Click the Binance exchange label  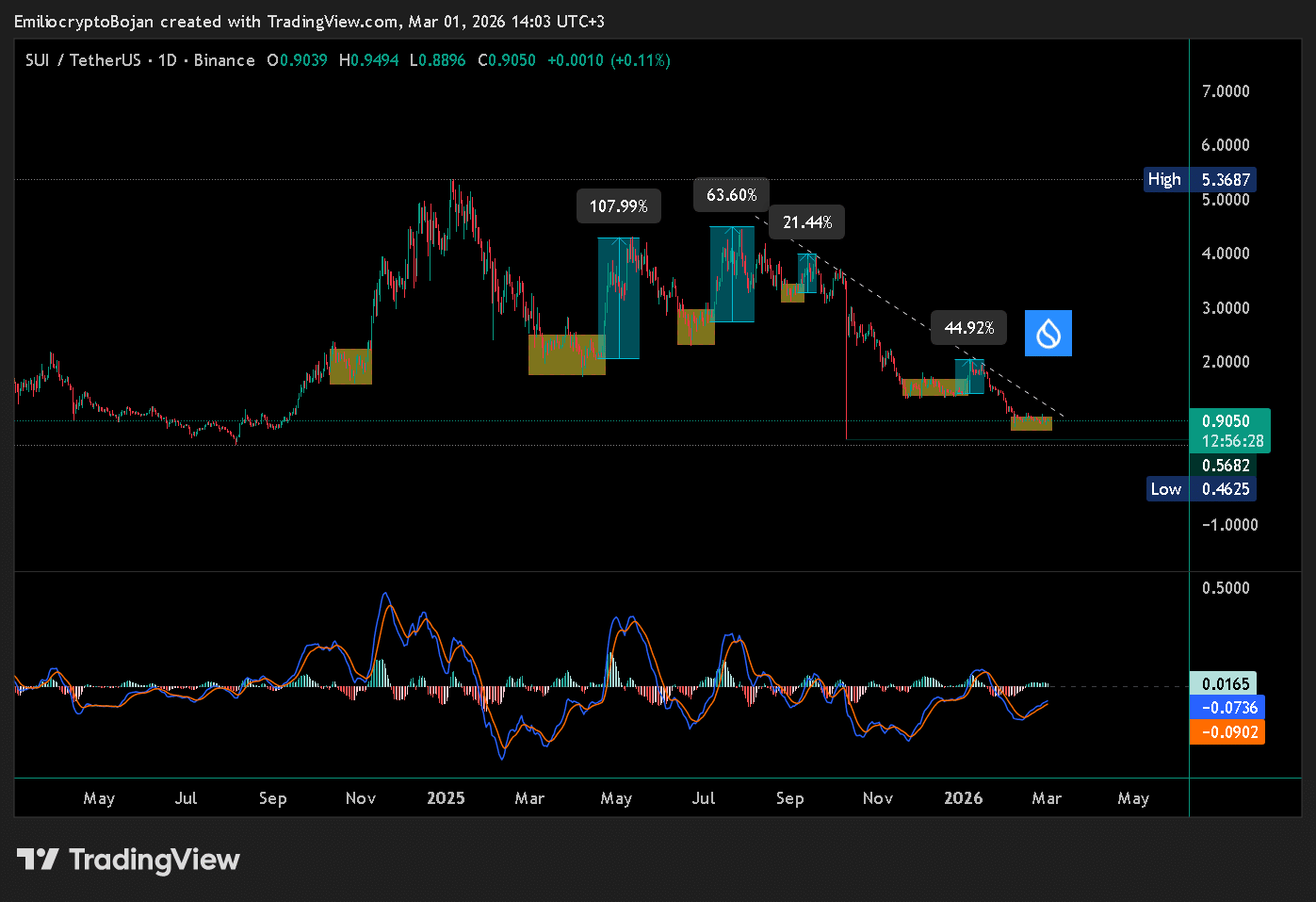(224, 59)
